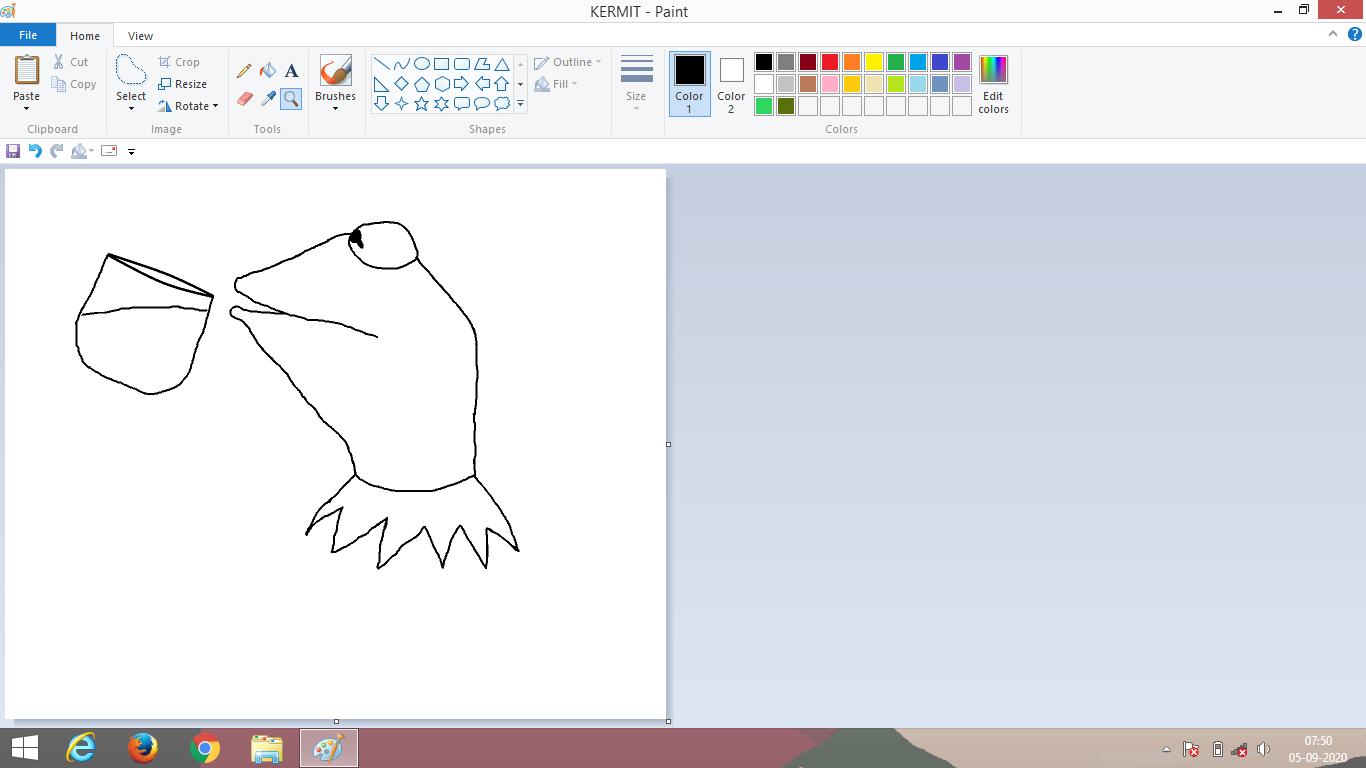Choose the Four-point star shape
Image resolution: width=1366 pixels, height=768 pixels.
pyautogui.click(x=401, y=103)
